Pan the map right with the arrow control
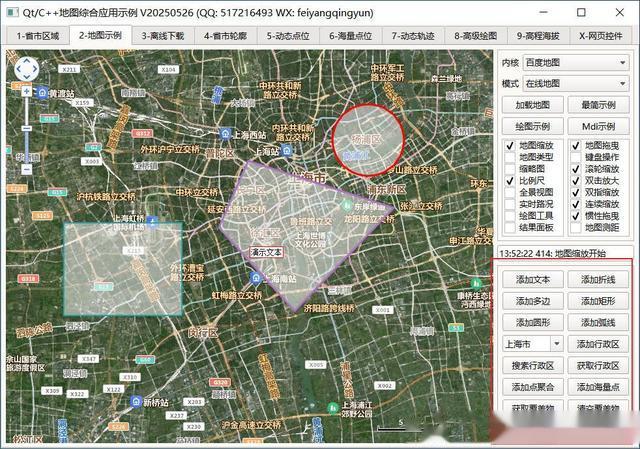 [35, 69]
